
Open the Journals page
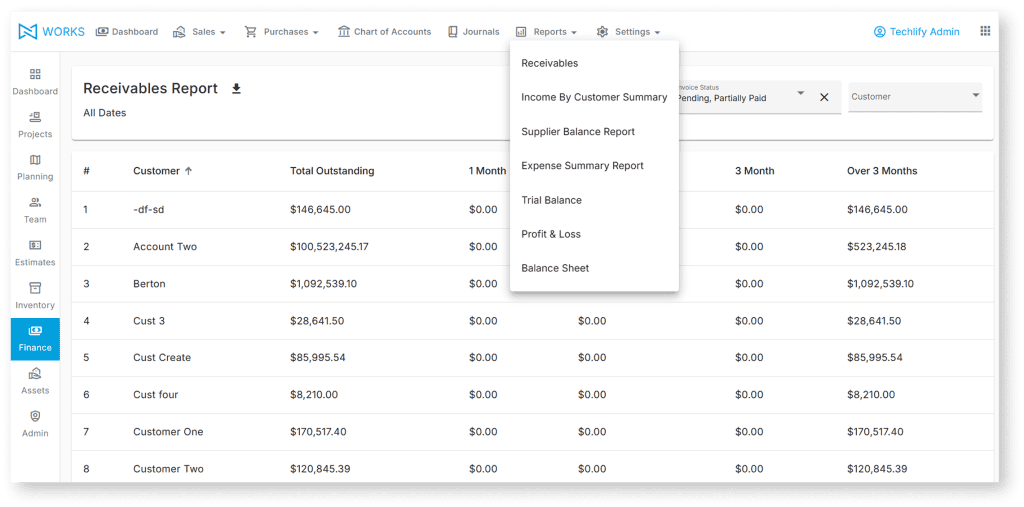point(473,31)
